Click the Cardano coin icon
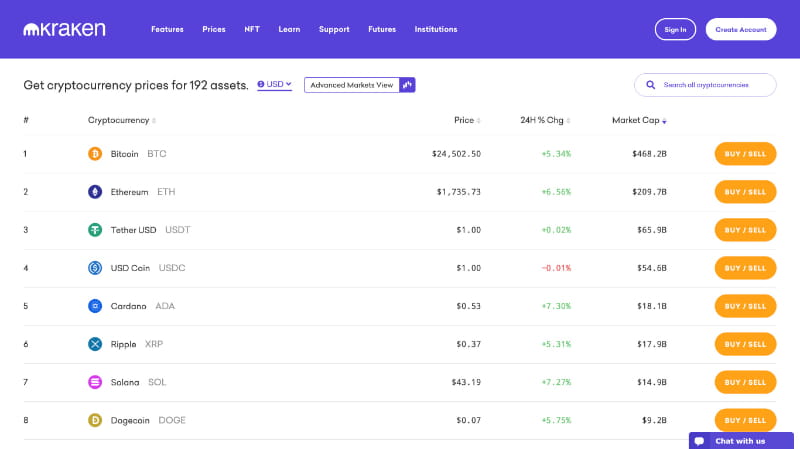This screenshot has height=449, width=800. [x=95, y=306]
